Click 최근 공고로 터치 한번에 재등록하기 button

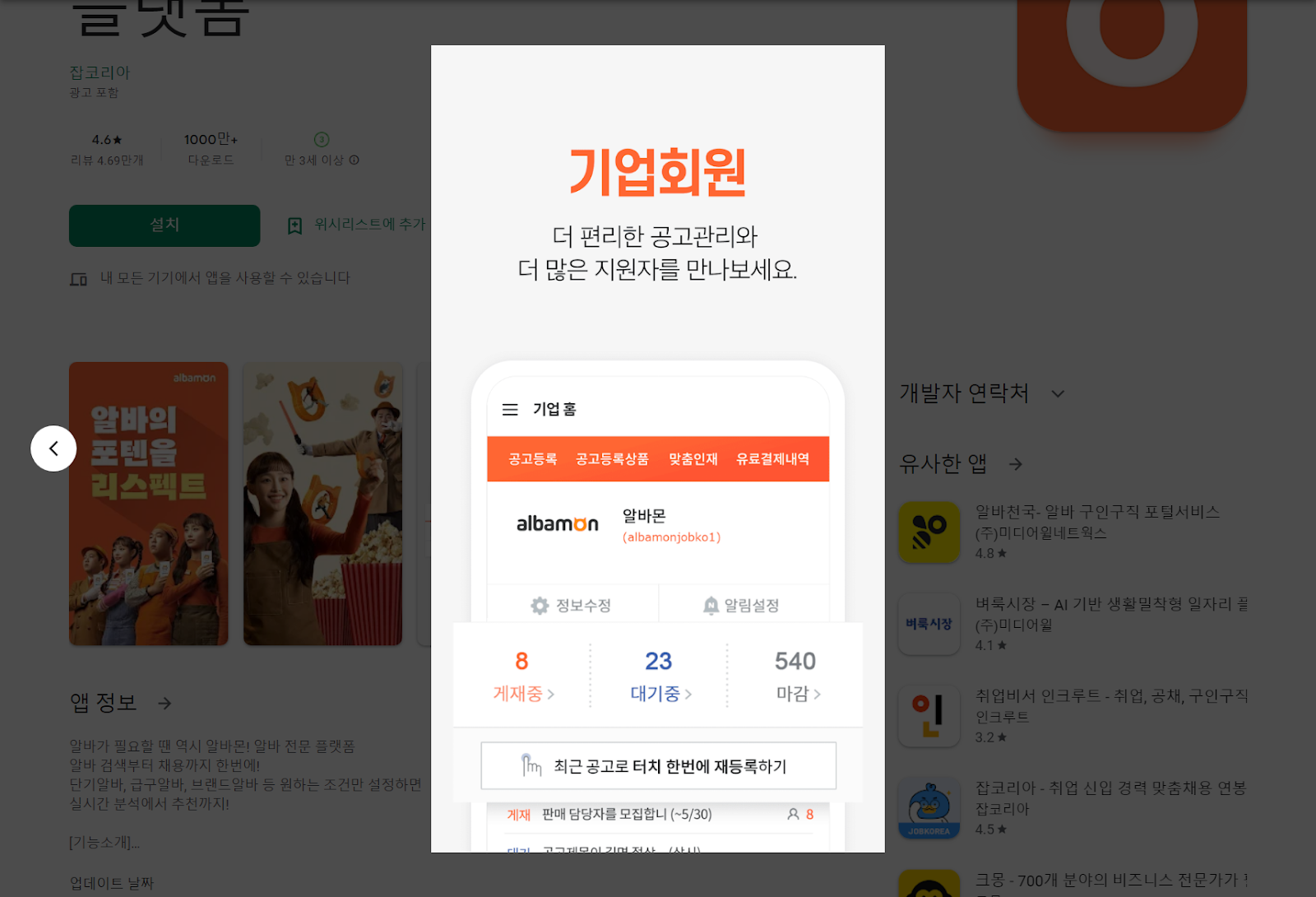659,766
